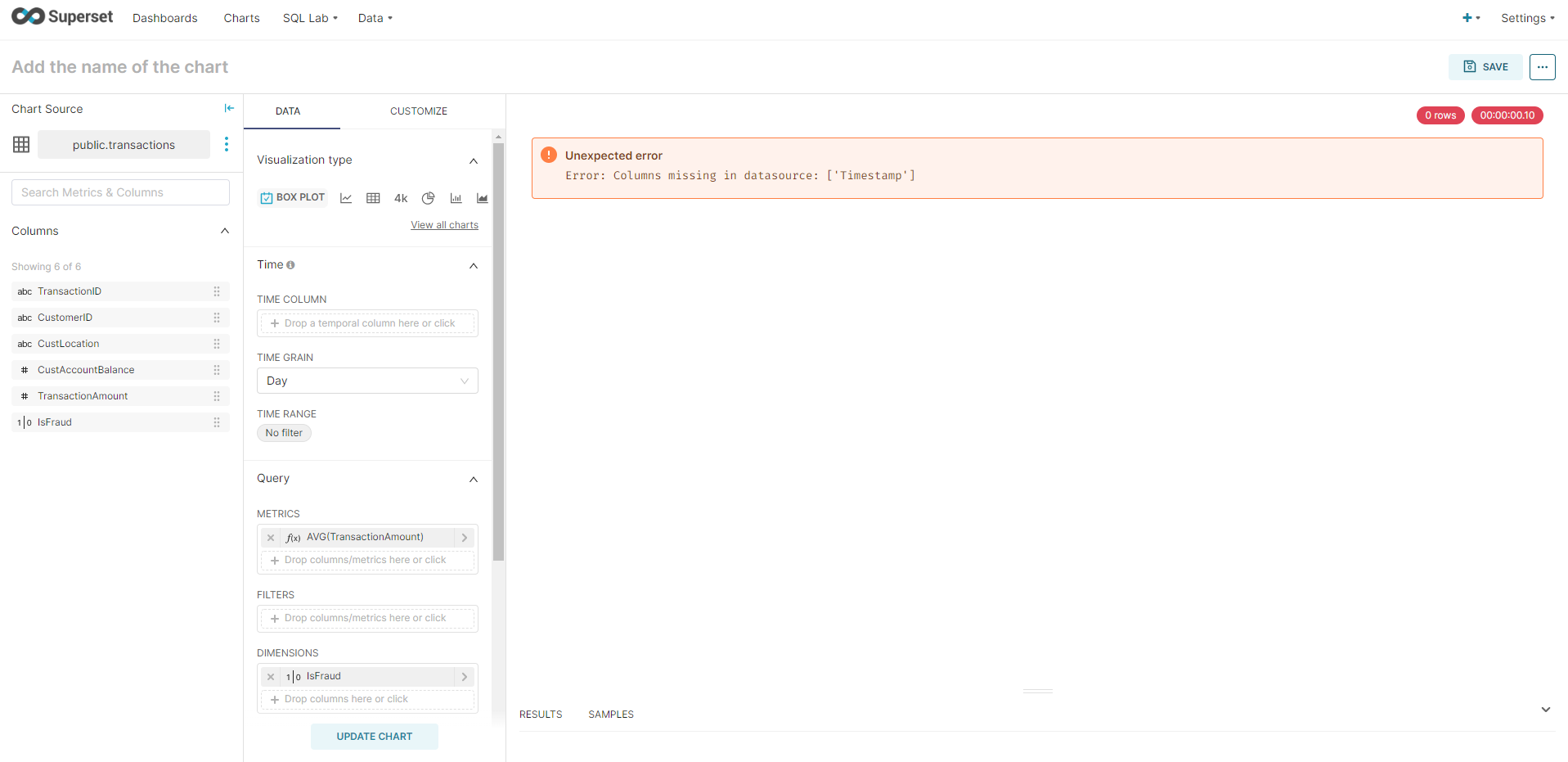Click the No filter time range pill
This screenshot has width=1568, height=762.
coord(284,432)
